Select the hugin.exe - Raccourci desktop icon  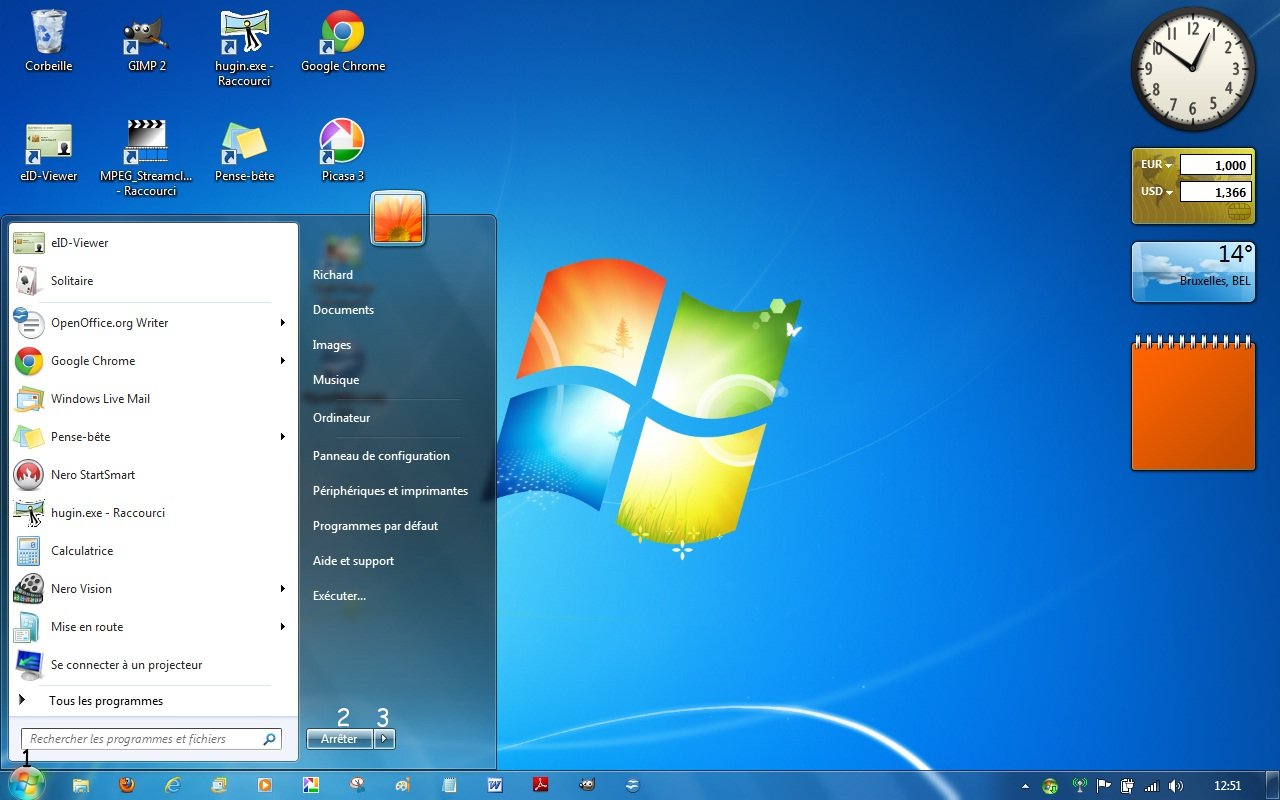tap(245, 48)
